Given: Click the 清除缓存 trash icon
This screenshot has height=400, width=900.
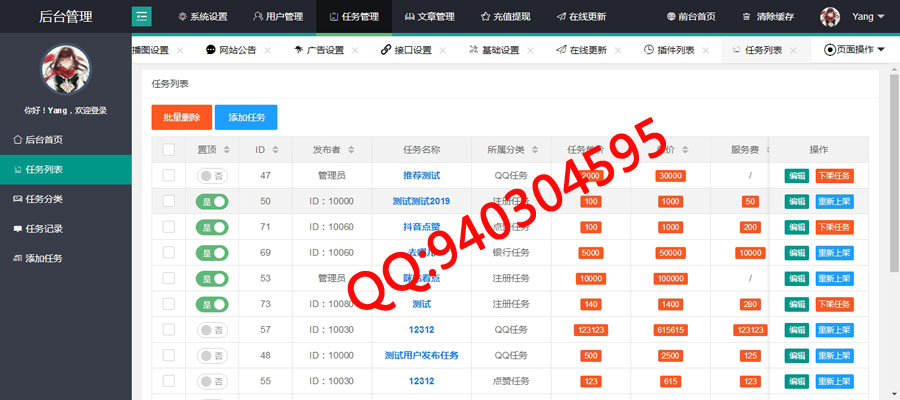Looking at the screenshot, I should click(x=746, y=17).
